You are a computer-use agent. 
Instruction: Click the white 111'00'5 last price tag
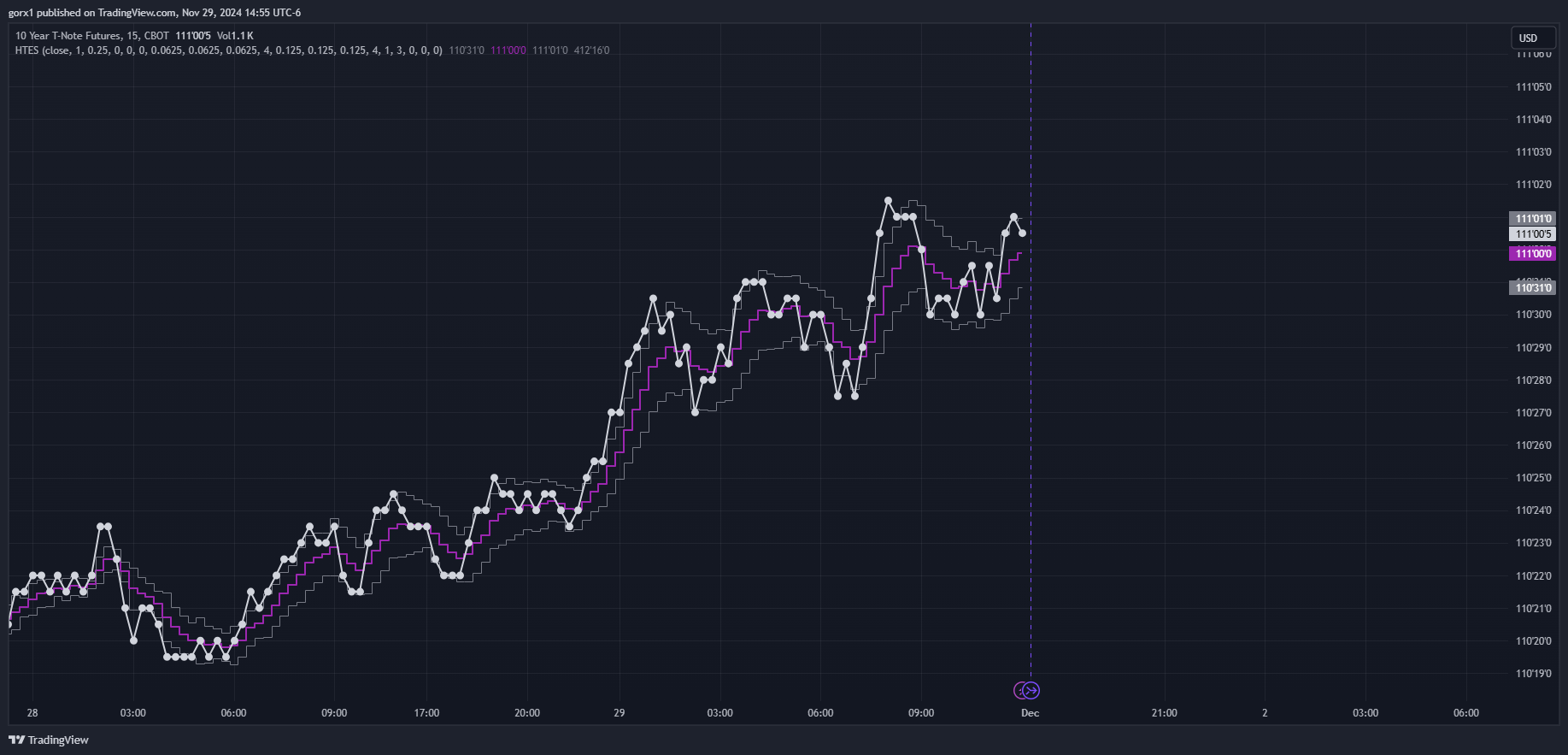point(1532,234)
